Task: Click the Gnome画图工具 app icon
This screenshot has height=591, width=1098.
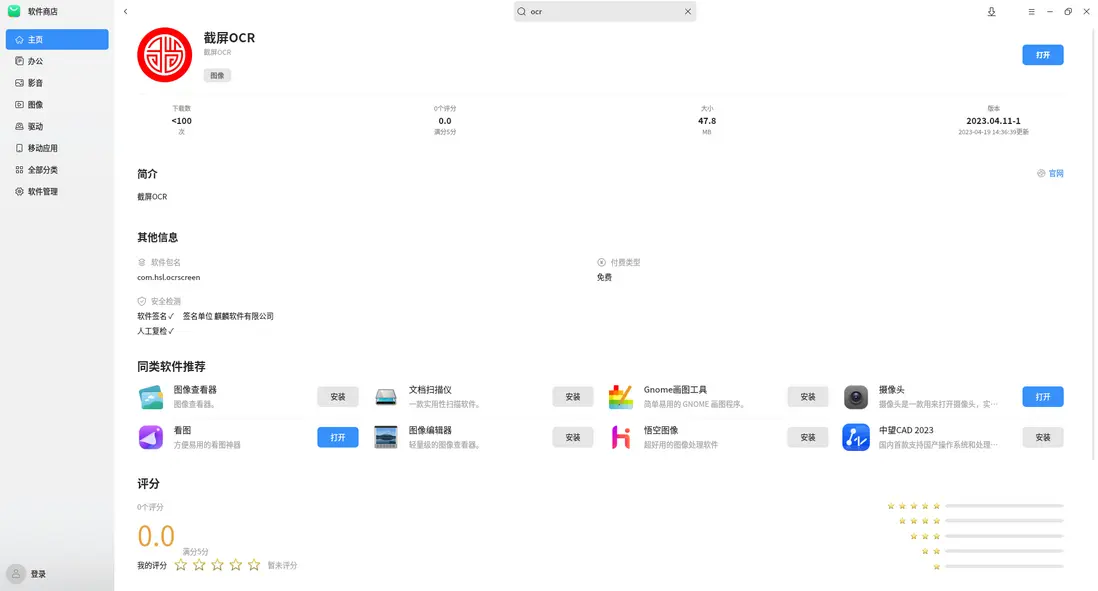Action: (620, 396)
